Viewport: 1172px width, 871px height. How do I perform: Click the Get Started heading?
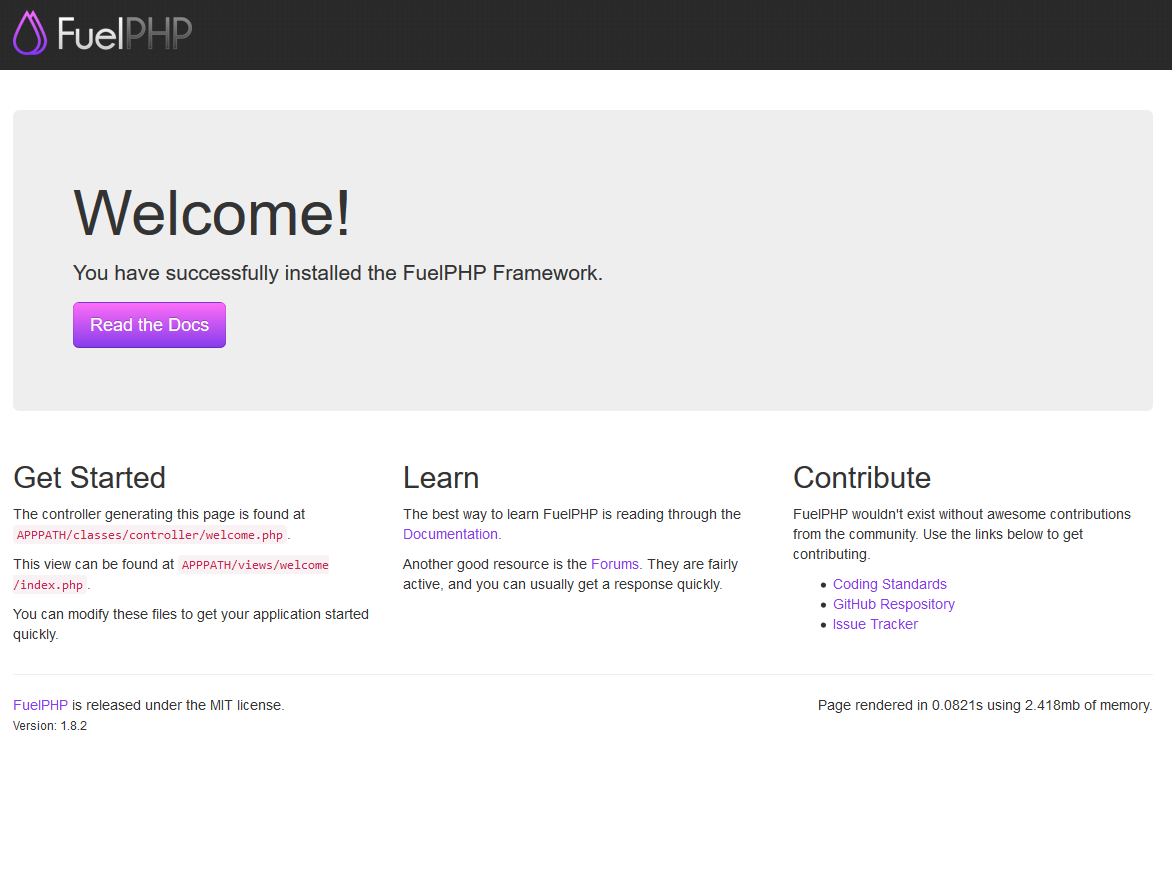(x=89, y=478)
